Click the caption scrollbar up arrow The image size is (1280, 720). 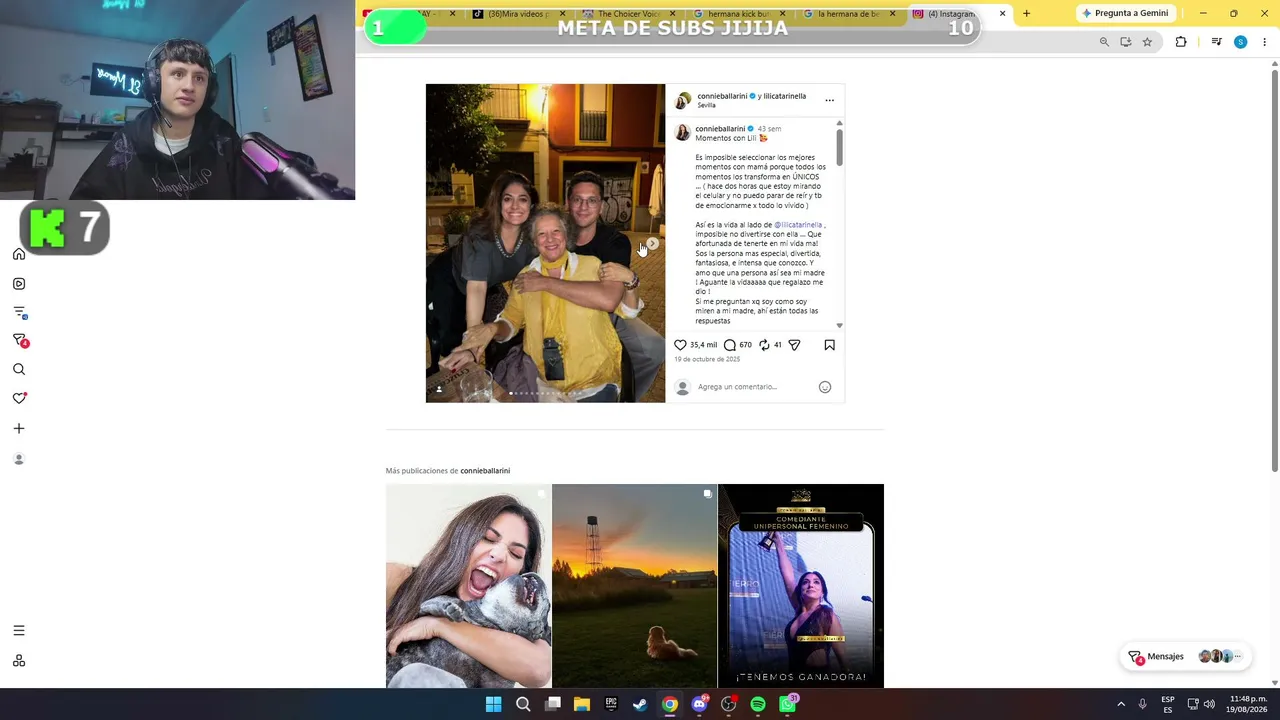tap(839, 123)
